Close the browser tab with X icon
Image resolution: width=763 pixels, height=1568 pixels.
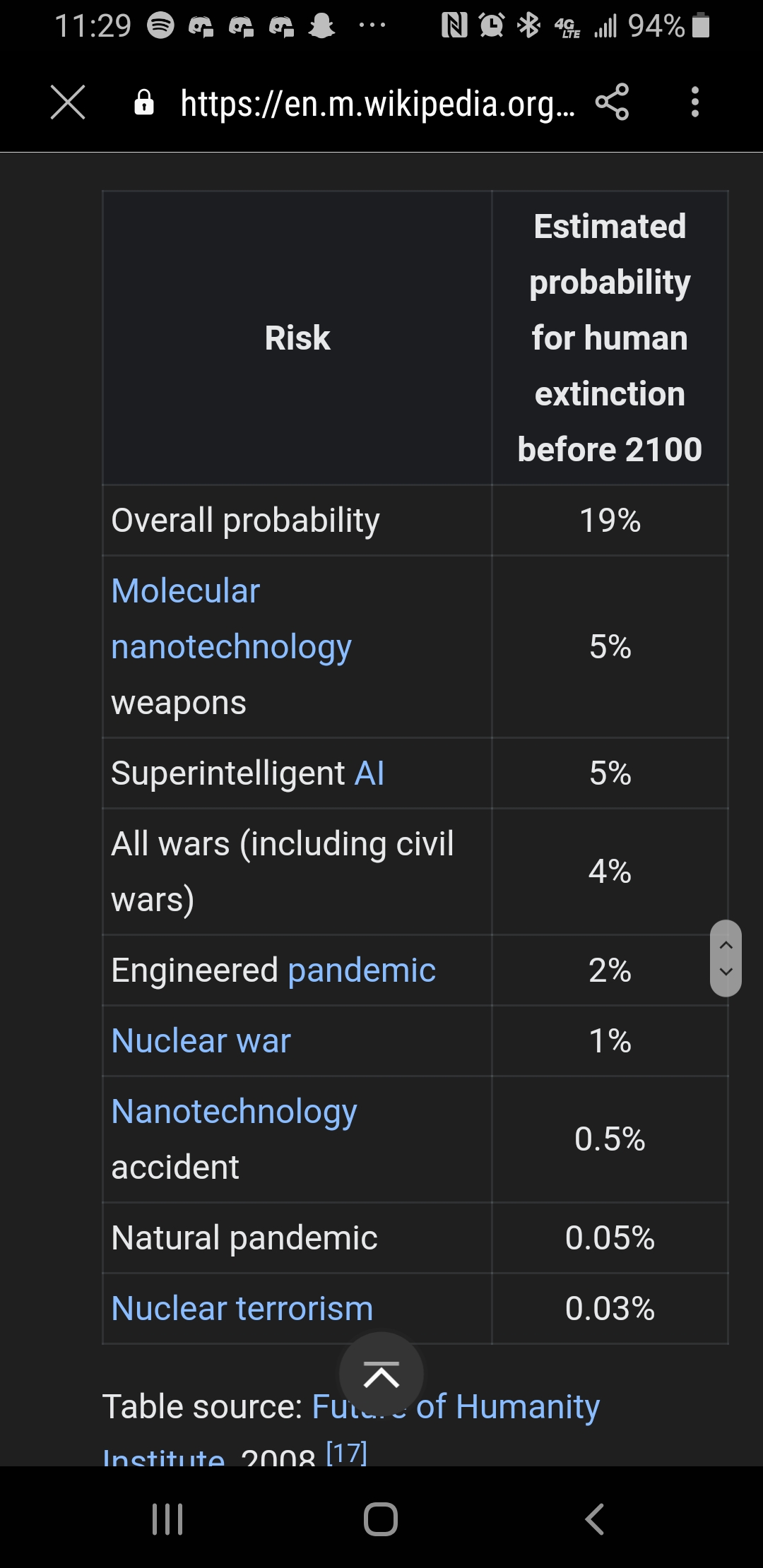click(x=68, y=102)
